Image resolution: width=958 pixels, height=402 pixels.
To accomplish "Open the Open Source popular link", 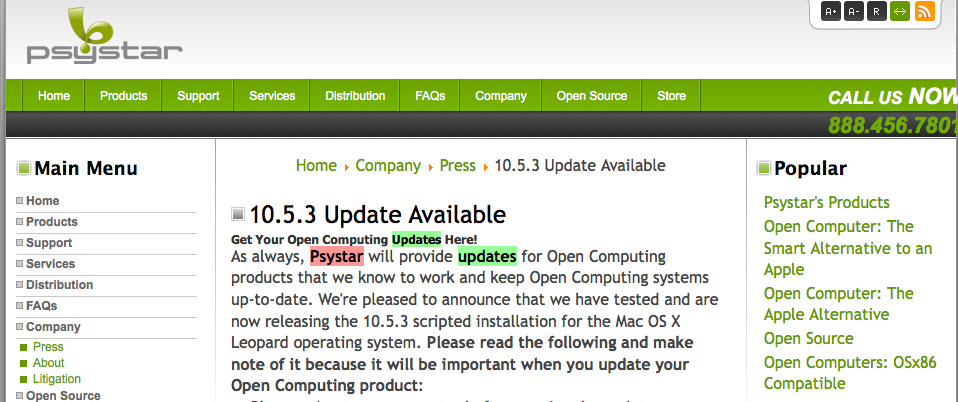I will point(808,338).
